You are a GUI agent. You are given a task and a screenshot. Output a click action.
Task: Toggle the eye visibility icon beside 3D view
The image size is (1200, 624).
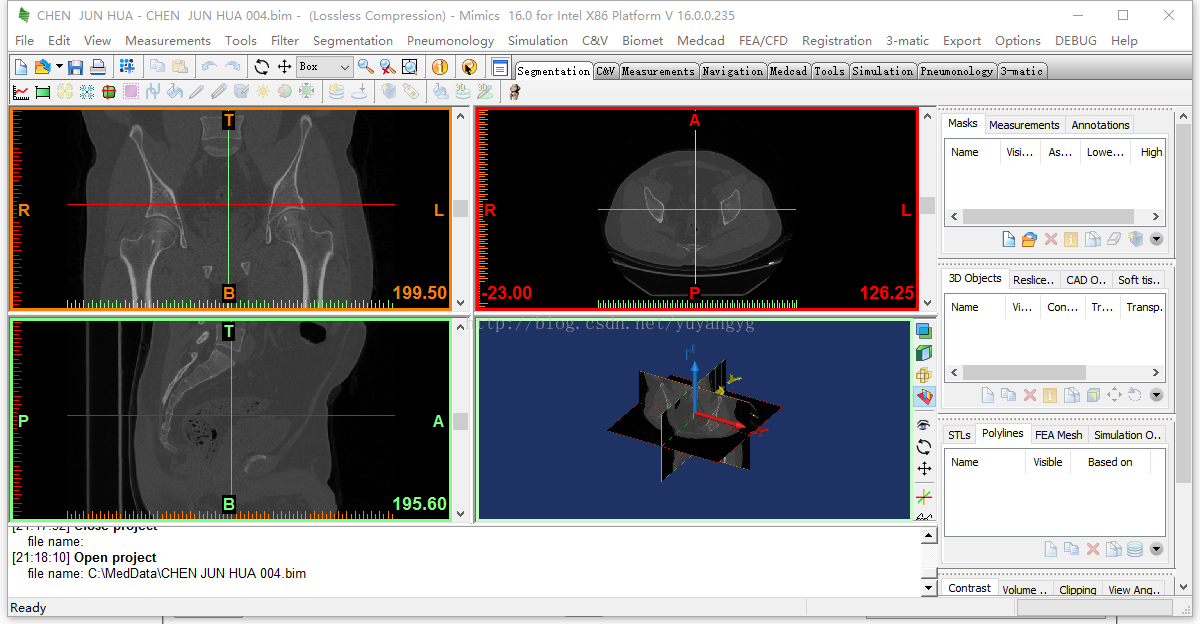[924, 425]
